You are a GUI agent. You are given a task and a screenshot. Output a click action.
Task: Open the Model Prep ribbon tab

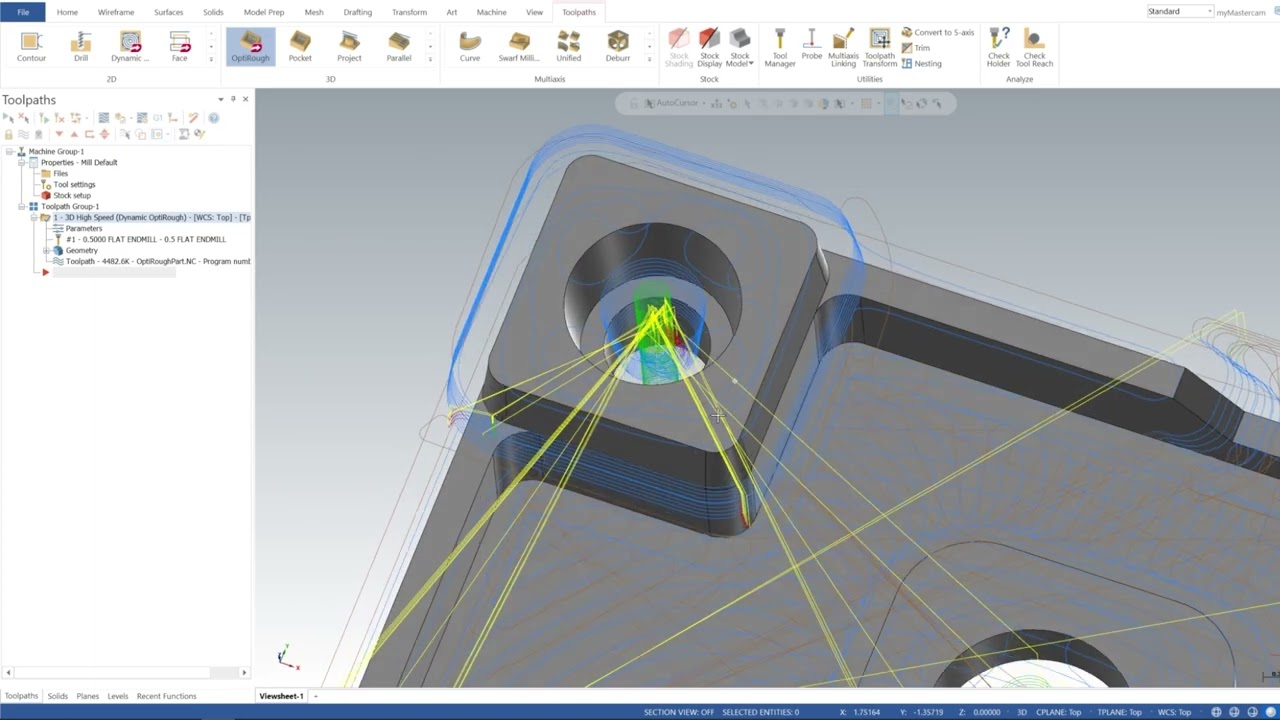coord(264,12)
